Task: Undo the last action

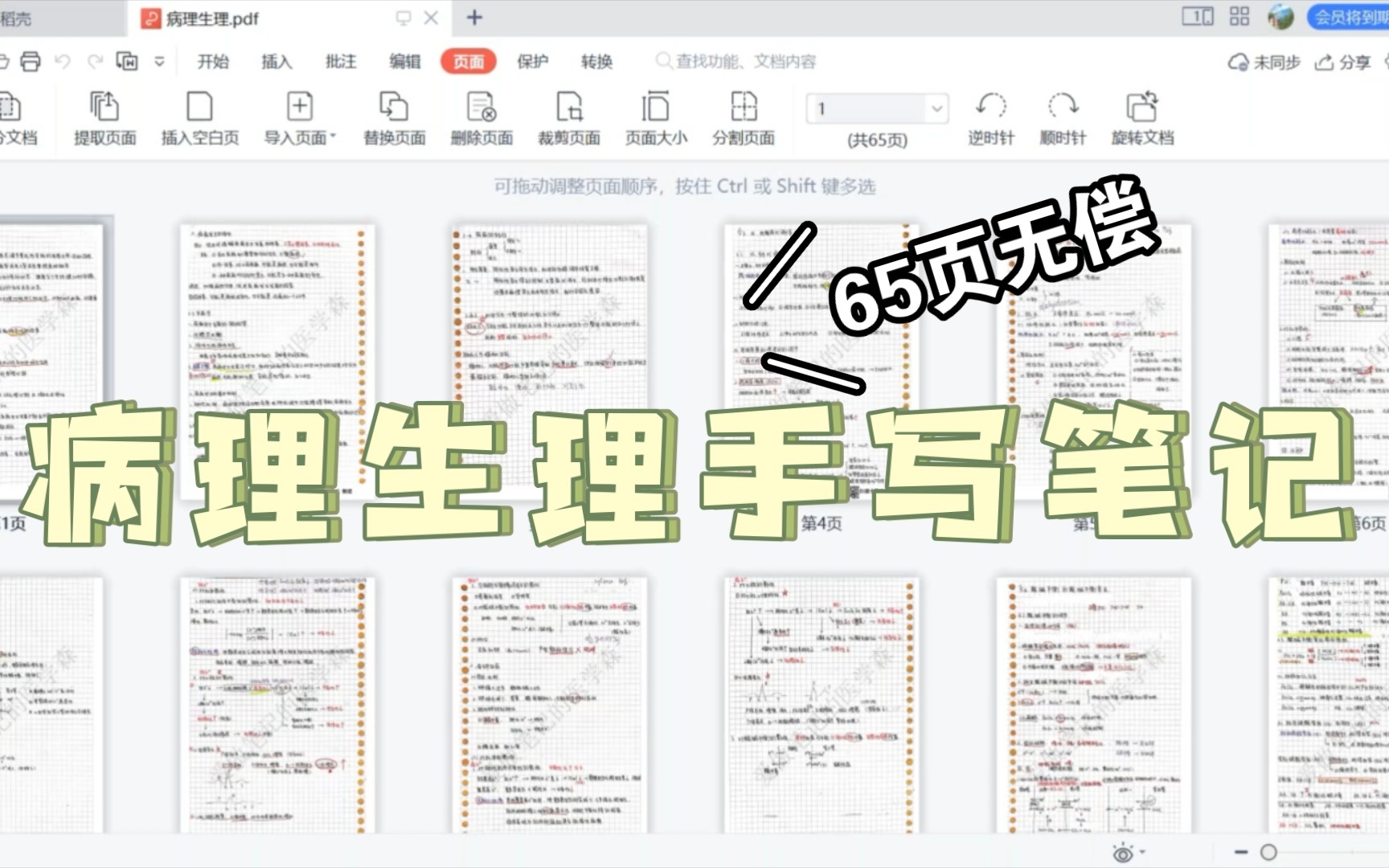Action: point(64,62)
